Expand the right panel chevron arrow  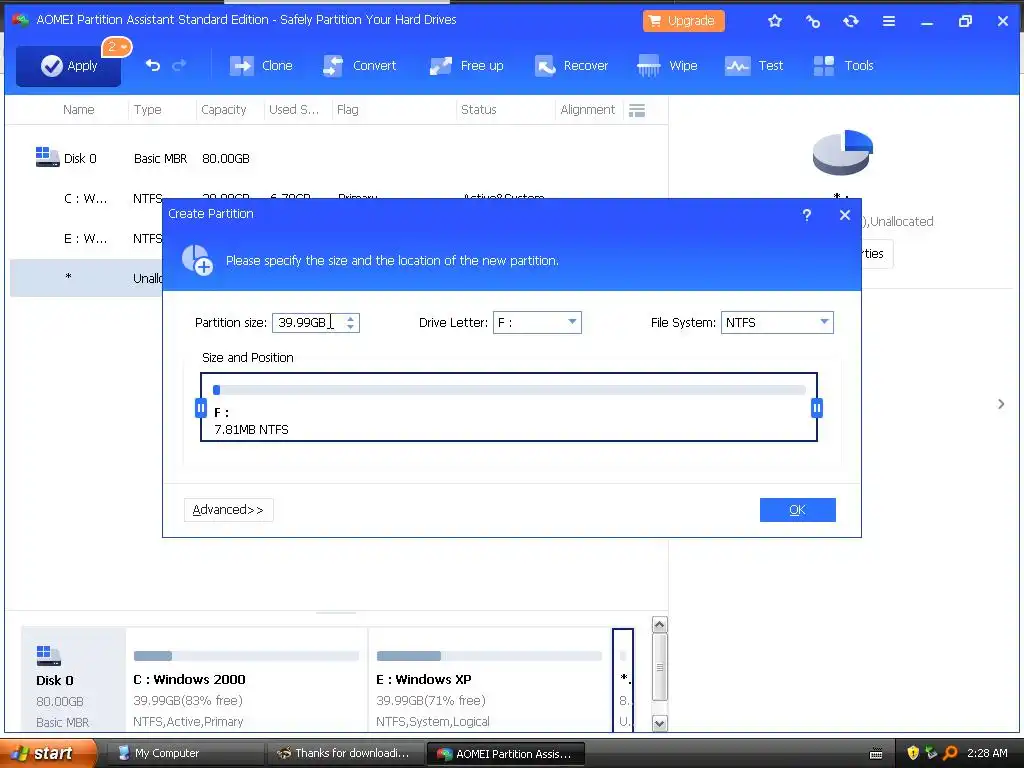[1001, 404]
